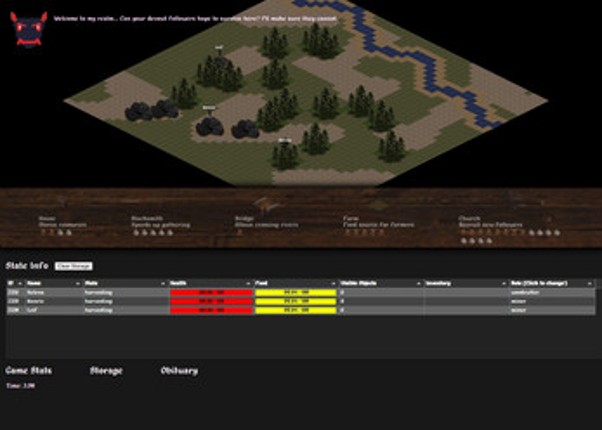The image size is (602, 430).
Task: Select the Church building option
Action: [470, 218]
